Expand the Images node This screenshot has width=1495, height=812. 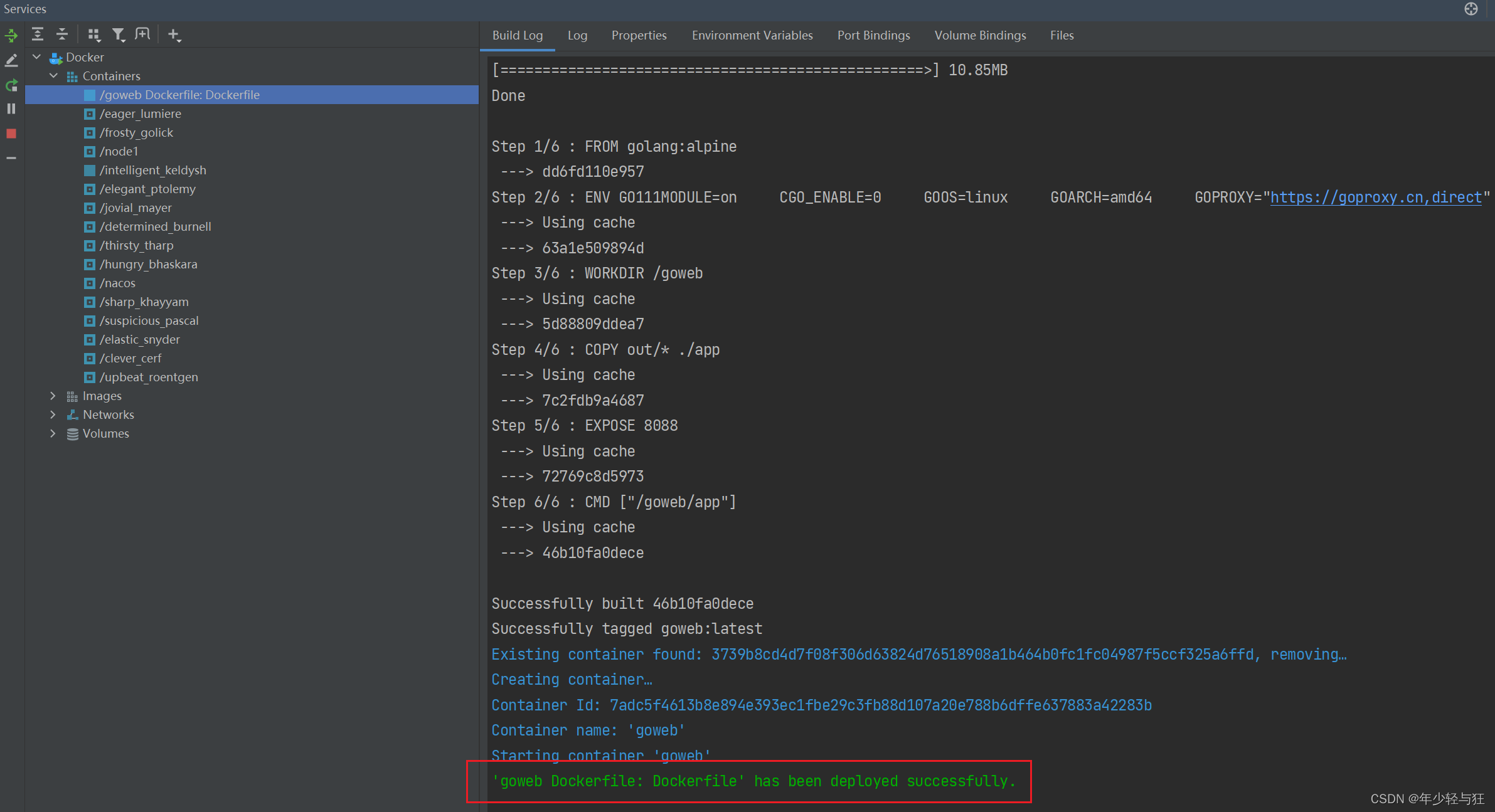point(53,396)
